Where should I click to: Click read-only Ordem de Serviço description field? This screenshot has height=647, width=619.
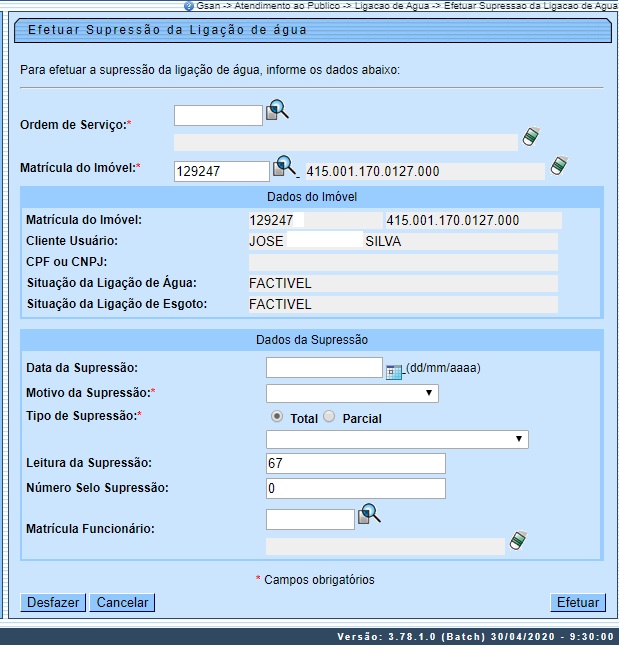[x=346, y=142]
